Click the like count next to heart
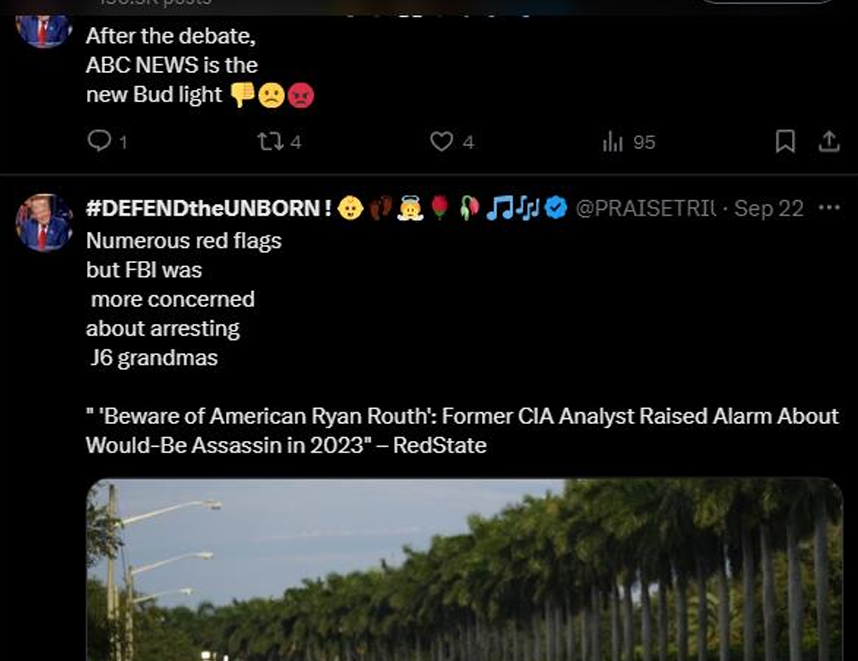This screenshot has width=858, height=661. point(468,142)
